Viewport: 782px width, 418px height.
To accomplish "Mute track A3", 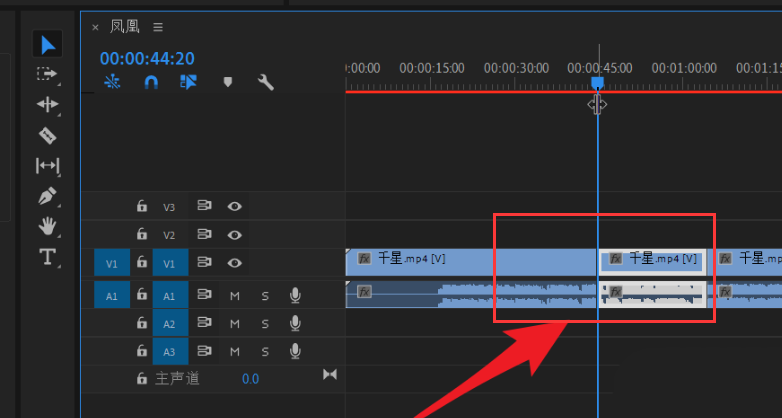I will (234, 352).
